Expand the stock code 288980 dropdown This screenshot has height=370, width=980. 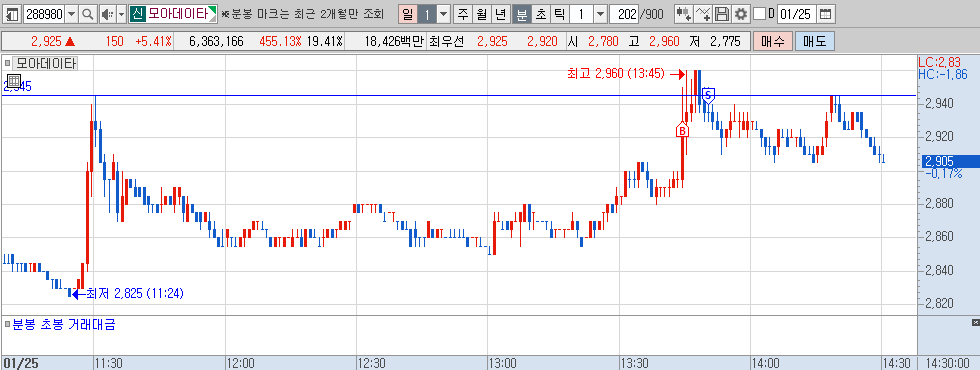pyautogui.click(x=71, y=14)
